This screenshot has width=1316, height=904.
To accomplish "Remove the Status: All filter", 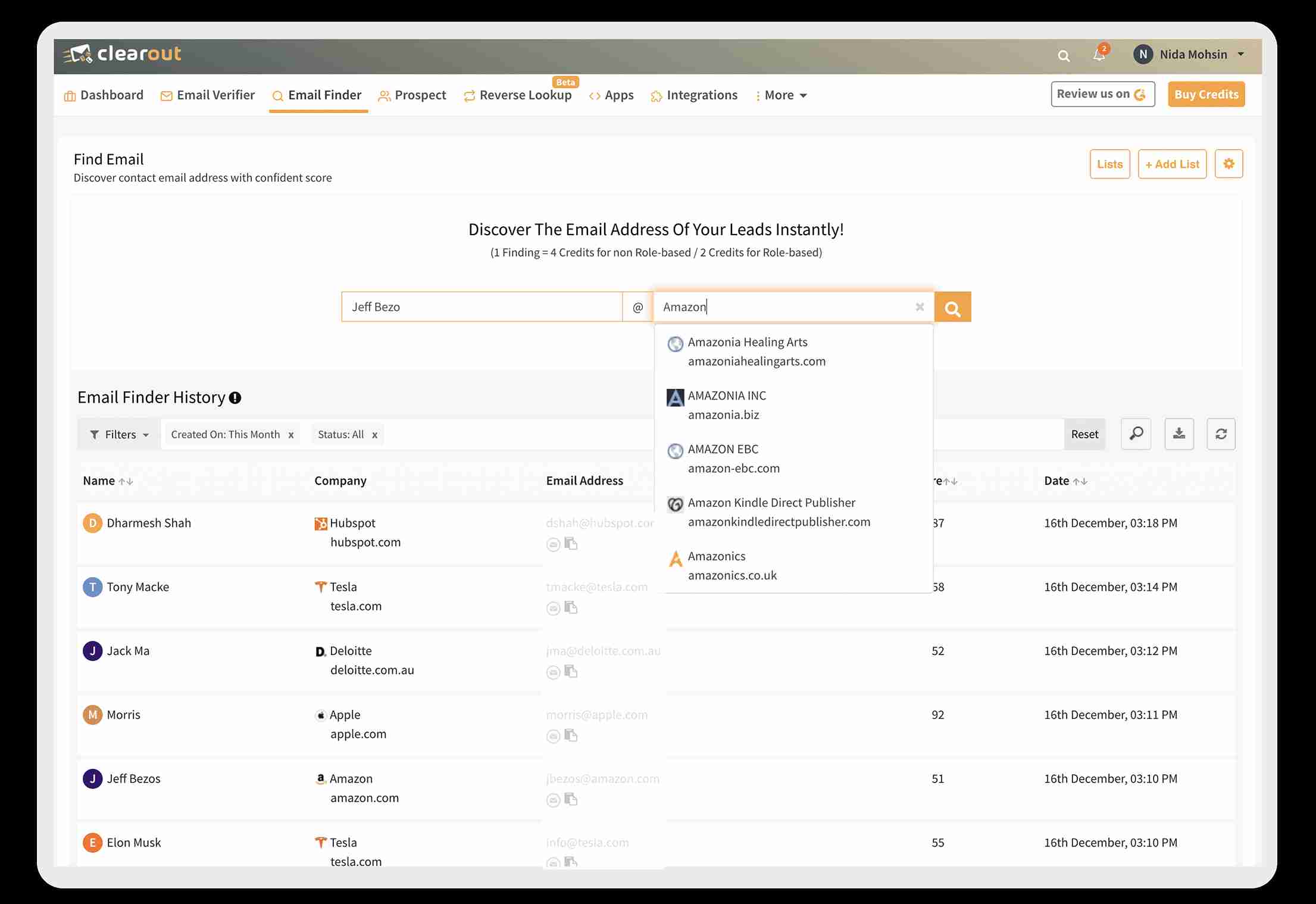I will tap(375, 435).
